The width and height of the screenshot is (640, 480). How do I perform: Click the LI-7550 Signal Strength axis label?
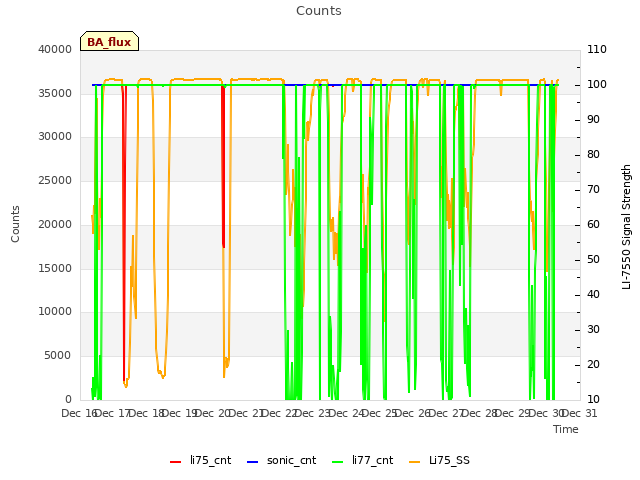[x=626, y=227]
